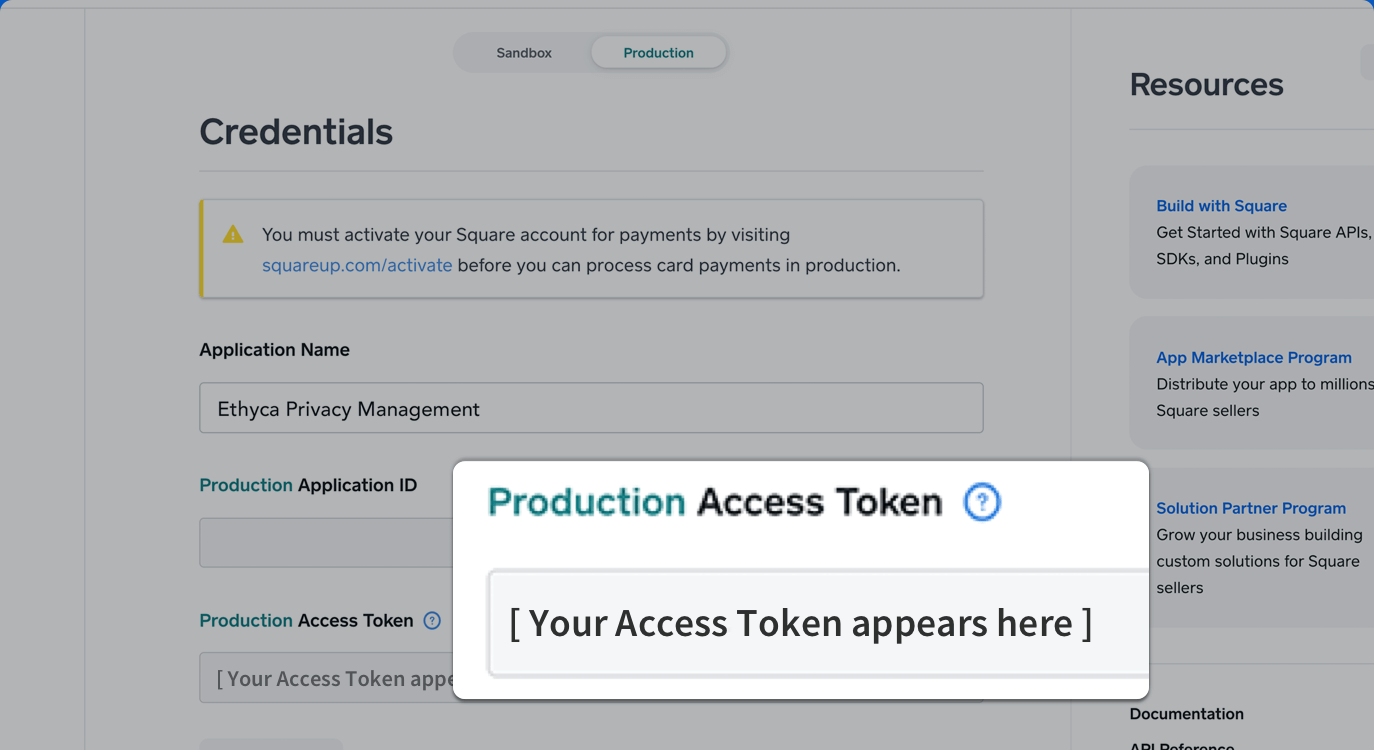
Task: Open the squareup.com/activate link
Action: 357,265
